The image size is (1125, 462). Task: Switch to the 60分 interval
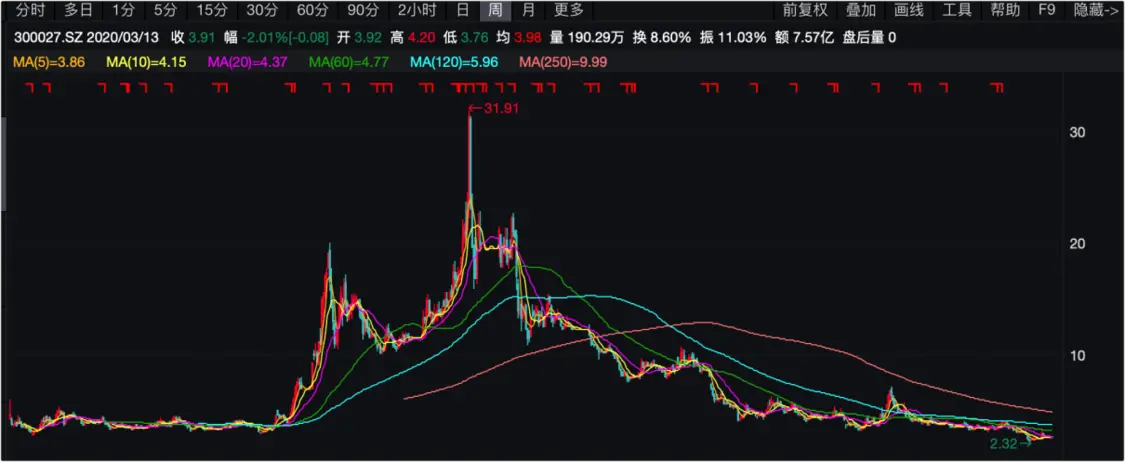(312, 10)
